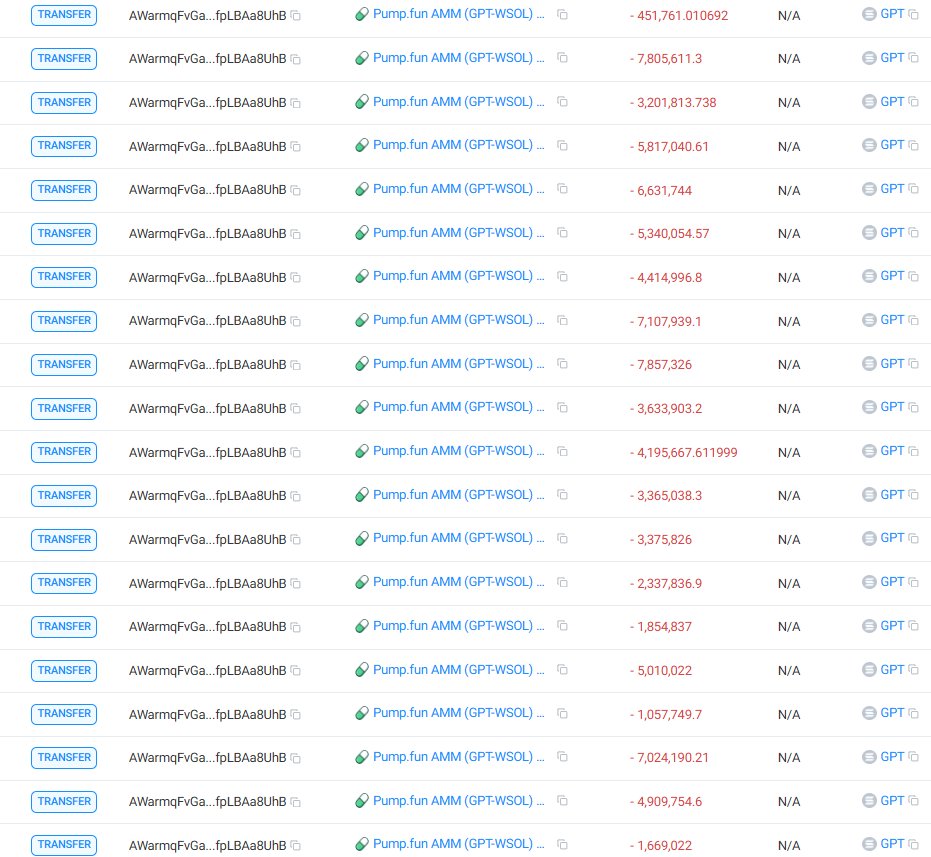Image resolution: width=931 pixels, height=857 pixels.
Task: Click TRANSFER badge in -3,633,903.2 row
Action: coord(64,409)
